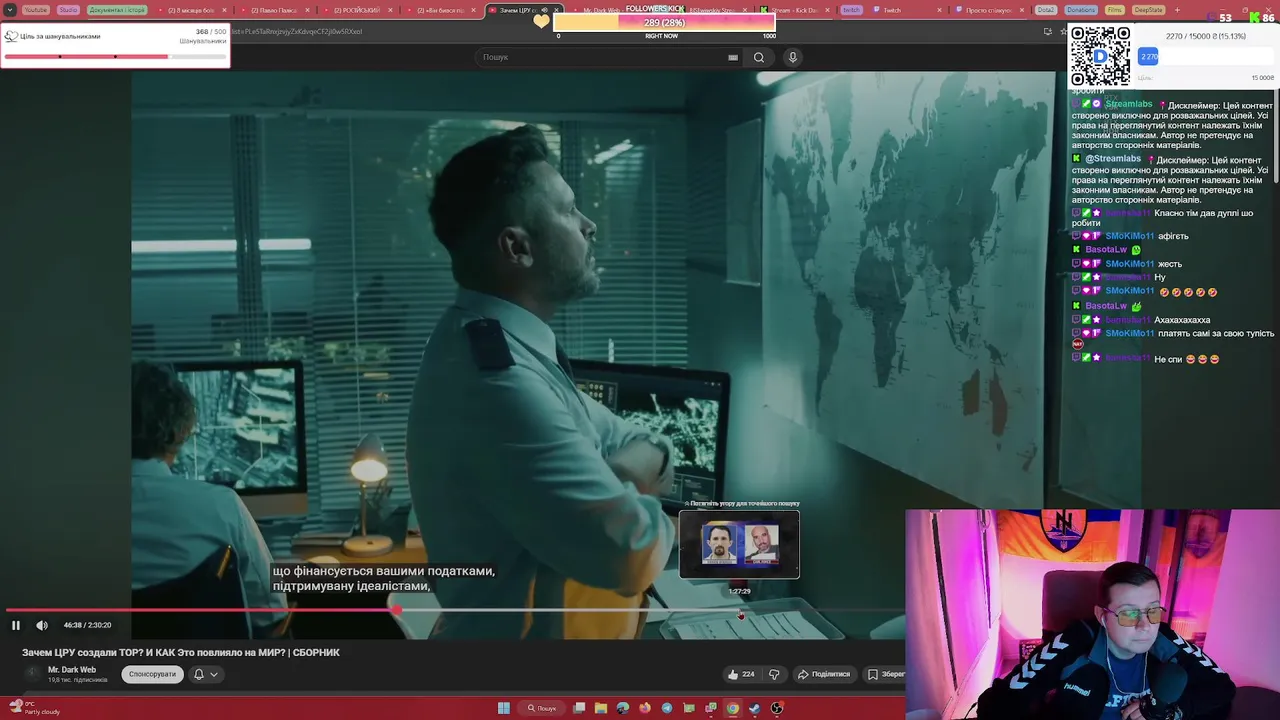Click the Mr. Dark Web channel avatar

point(32,674)
